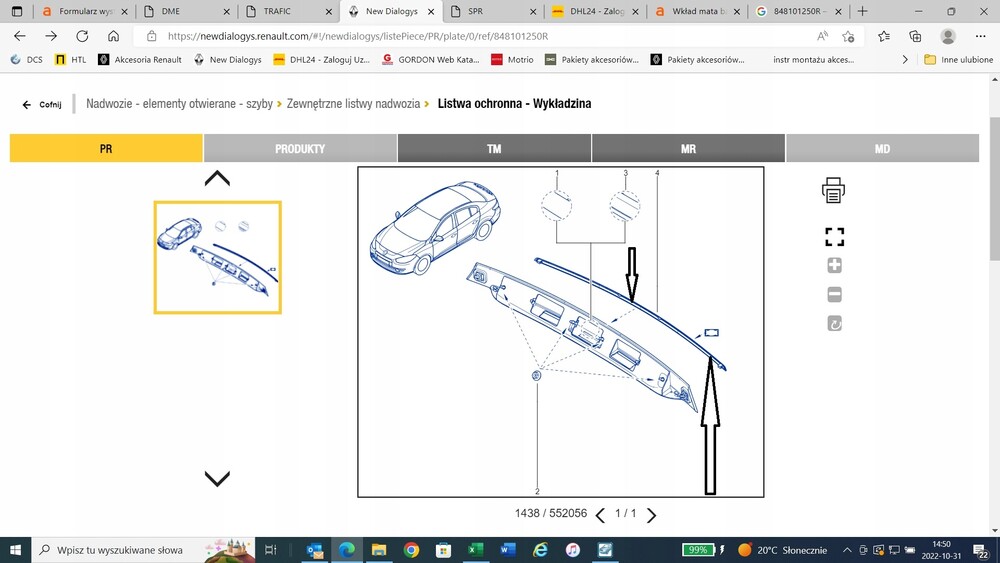1000x563 pixels.
Task: Reset diagram view with rotate icon
Action: [834, 324]
